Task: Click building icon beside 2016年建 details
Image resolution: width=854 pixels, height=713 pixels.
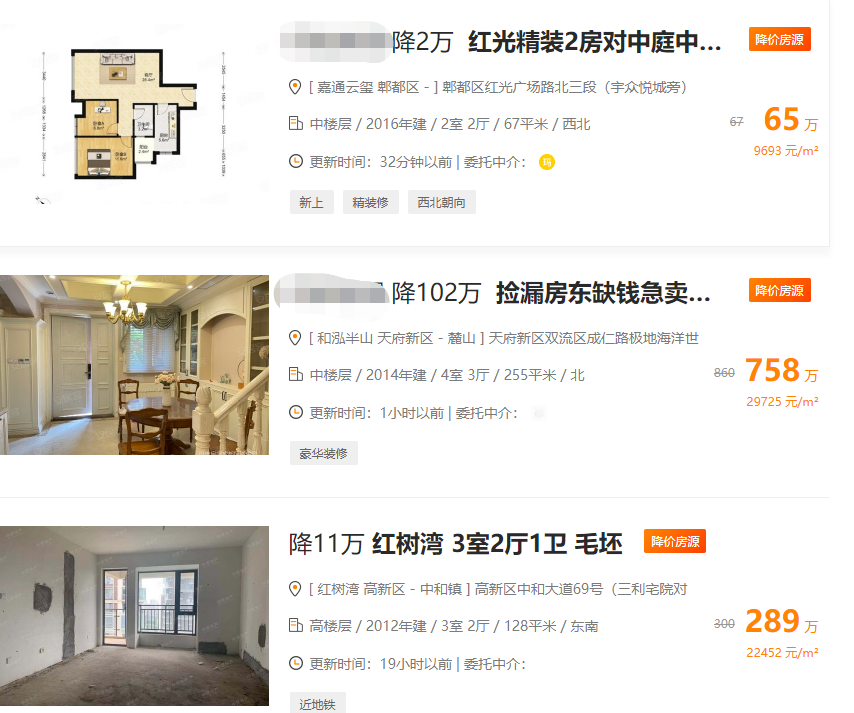Action: [x=295, y=123]
